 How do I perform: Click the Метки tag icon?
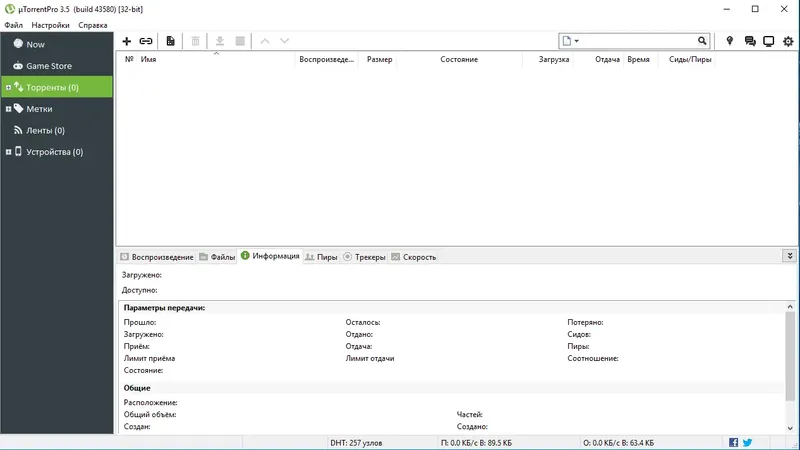coord(18,108)
